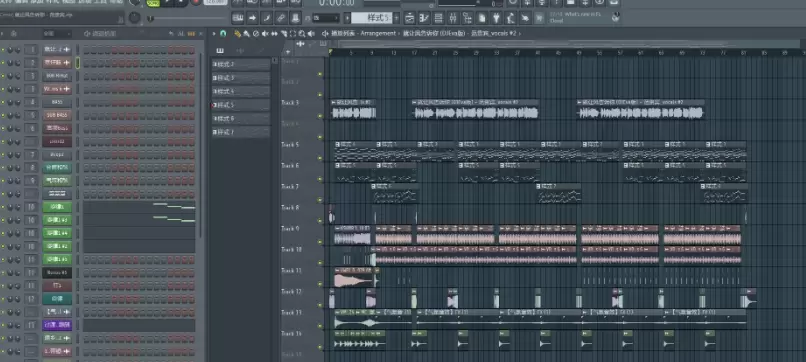The image size is (806, 362).
Task: Mute Track 7 via its green dot
Action: coord(320,200)
